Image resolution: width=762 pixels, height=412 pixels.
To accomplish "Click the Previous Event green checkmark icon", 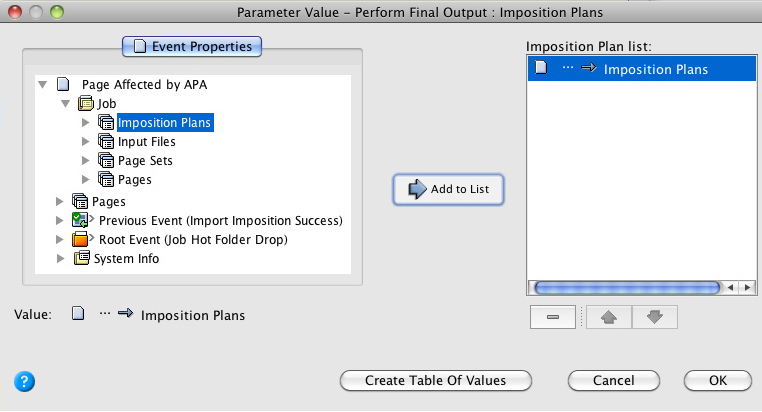I will tap(80, 220).
